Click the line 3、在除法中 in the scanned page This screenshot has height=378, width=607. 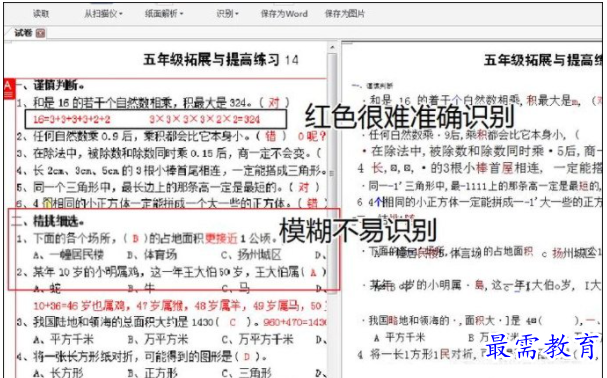point(169,153)
